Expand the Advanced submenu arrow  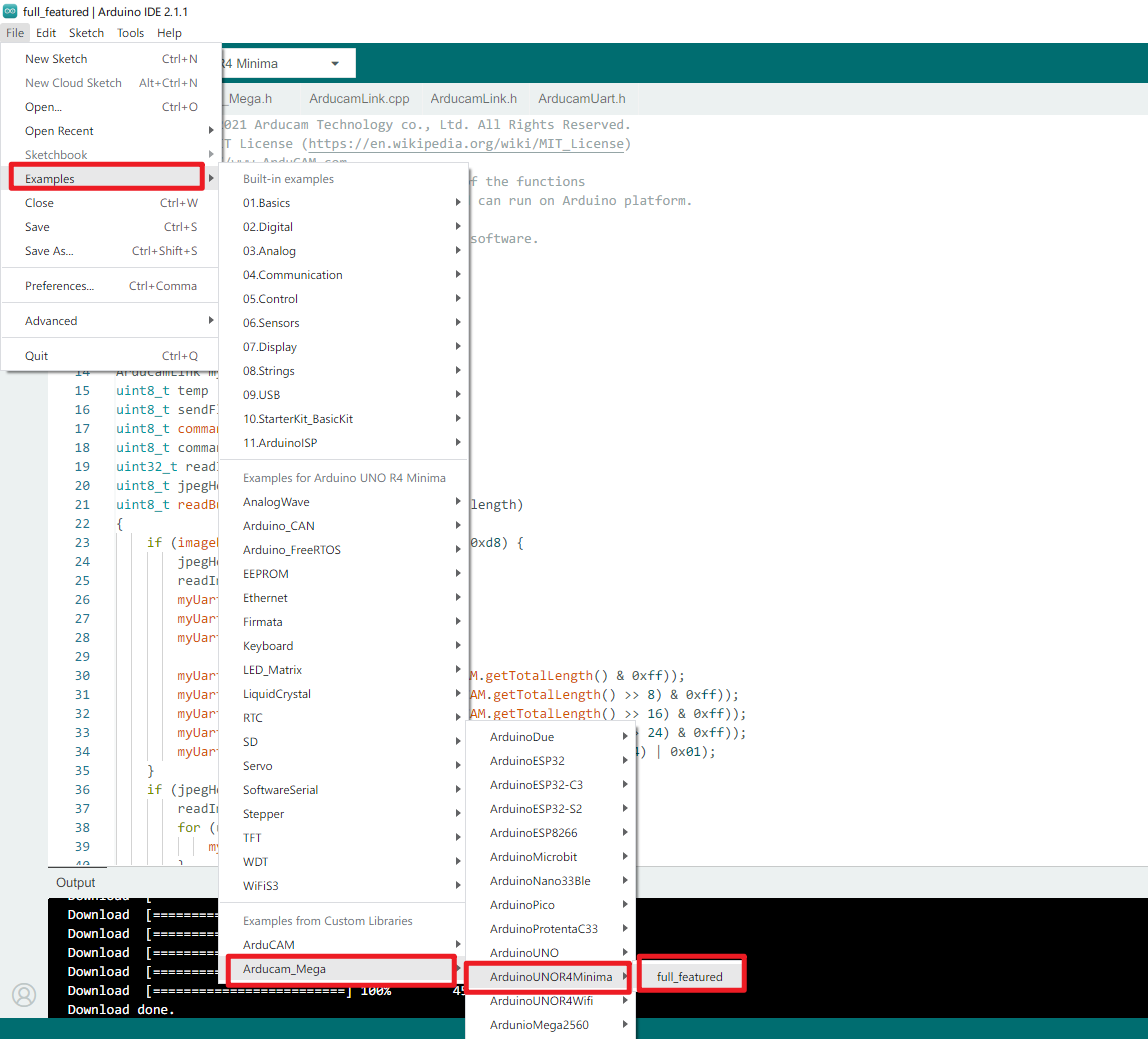point(211,321)
